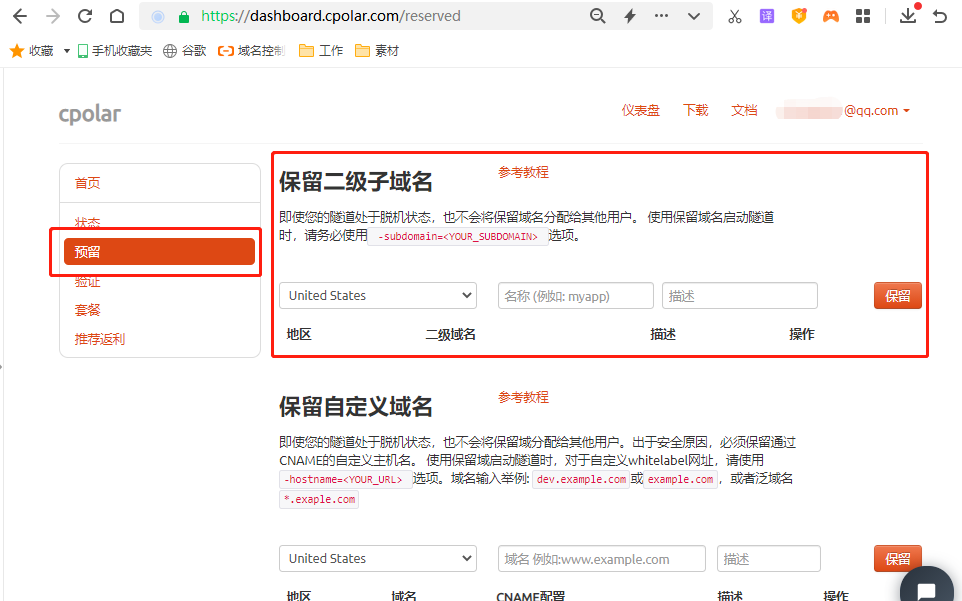Open the game controller extension icon

click(831, 17)
